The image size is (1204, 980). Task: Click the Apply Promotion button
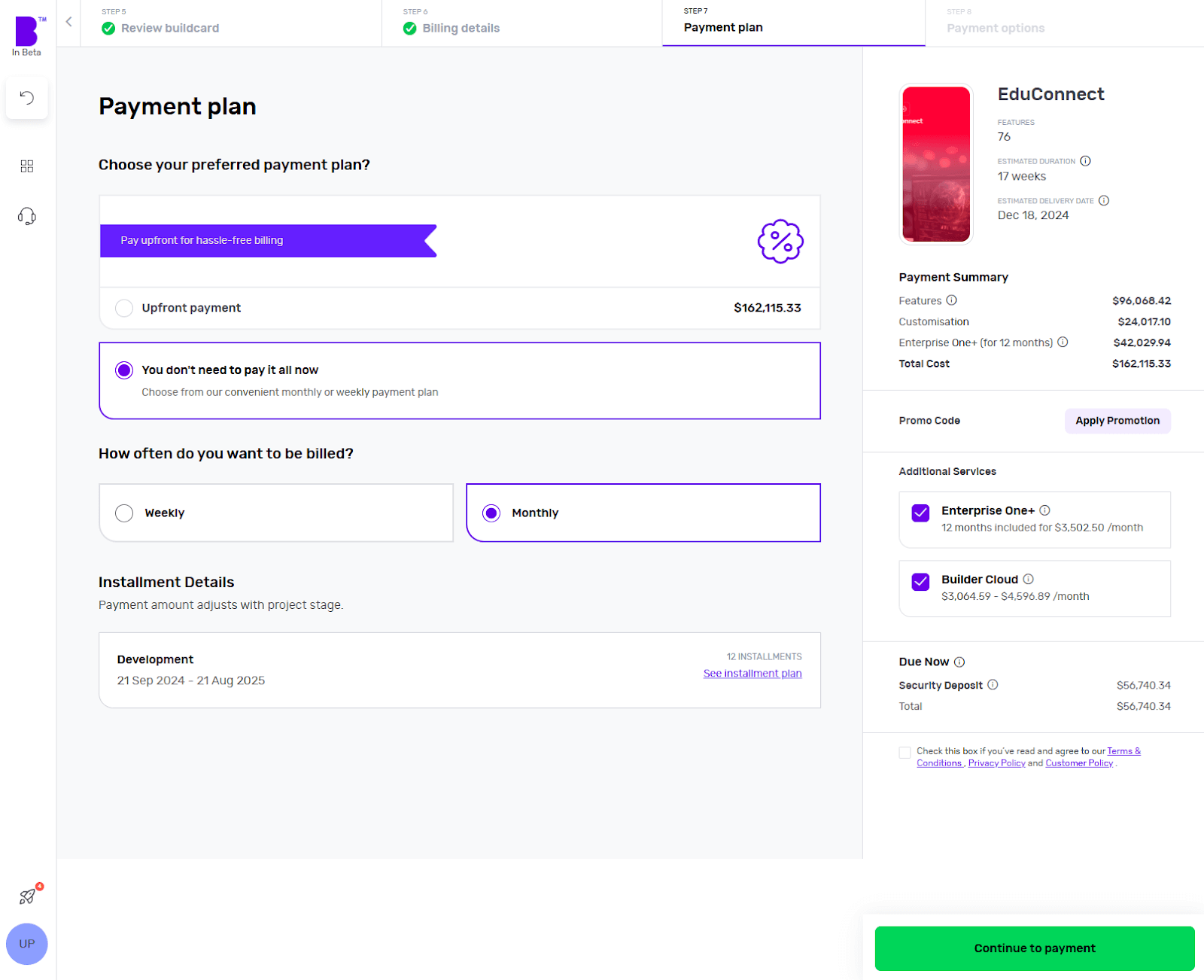coord(1117,421)
